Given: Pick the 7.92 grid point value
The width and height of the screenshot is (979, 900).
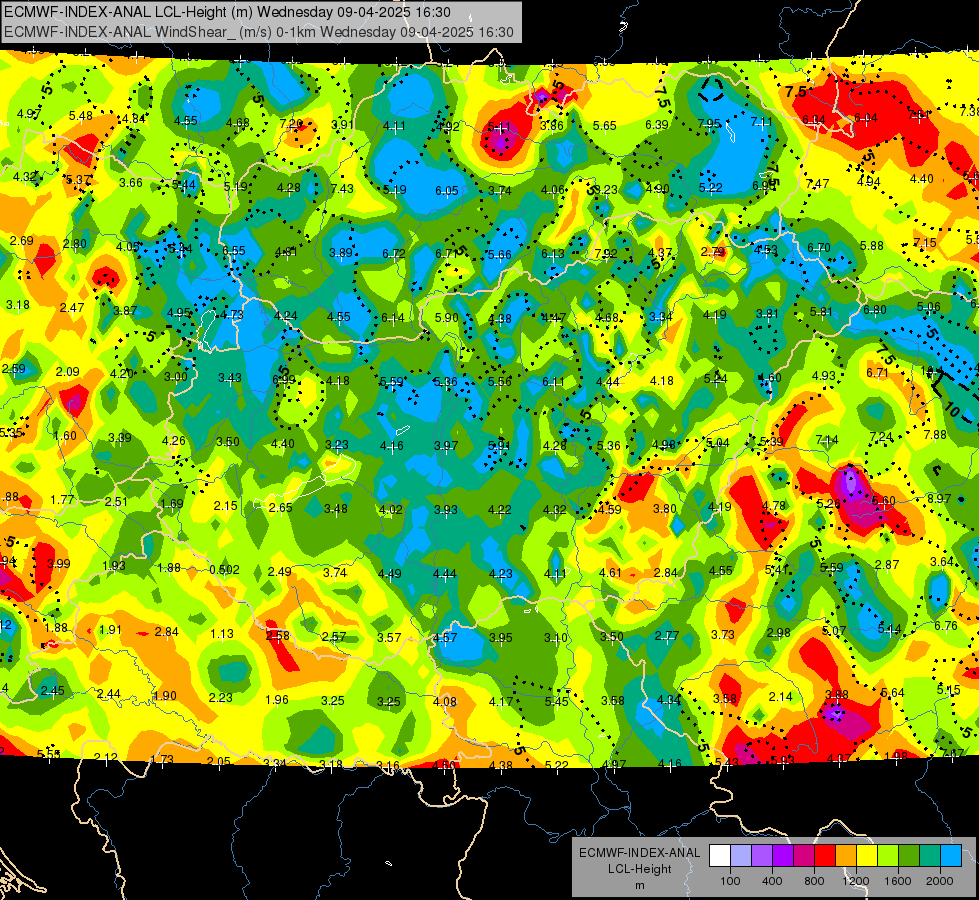Looking at the screenshot, I should pyautogui.click(x=606, y=254).
